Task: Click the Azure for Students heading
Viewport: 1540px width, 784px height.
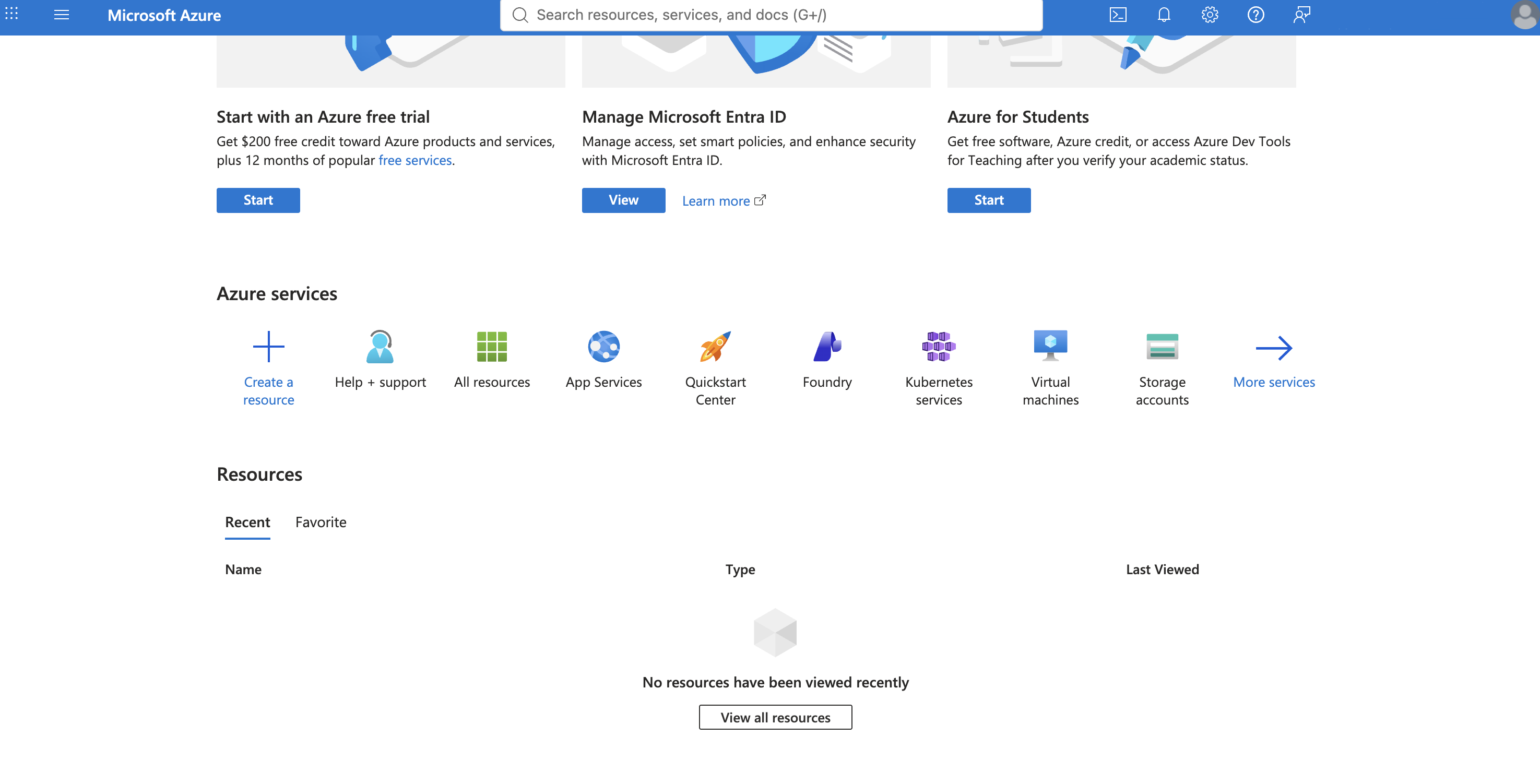Action: [1017, 117]
